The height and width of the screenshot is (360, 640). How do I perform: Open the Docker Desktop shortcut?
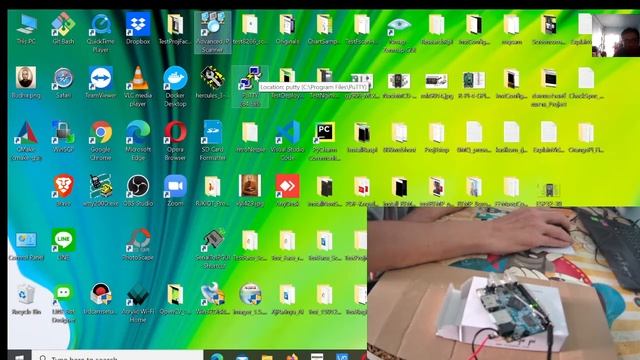pos(175,87)
